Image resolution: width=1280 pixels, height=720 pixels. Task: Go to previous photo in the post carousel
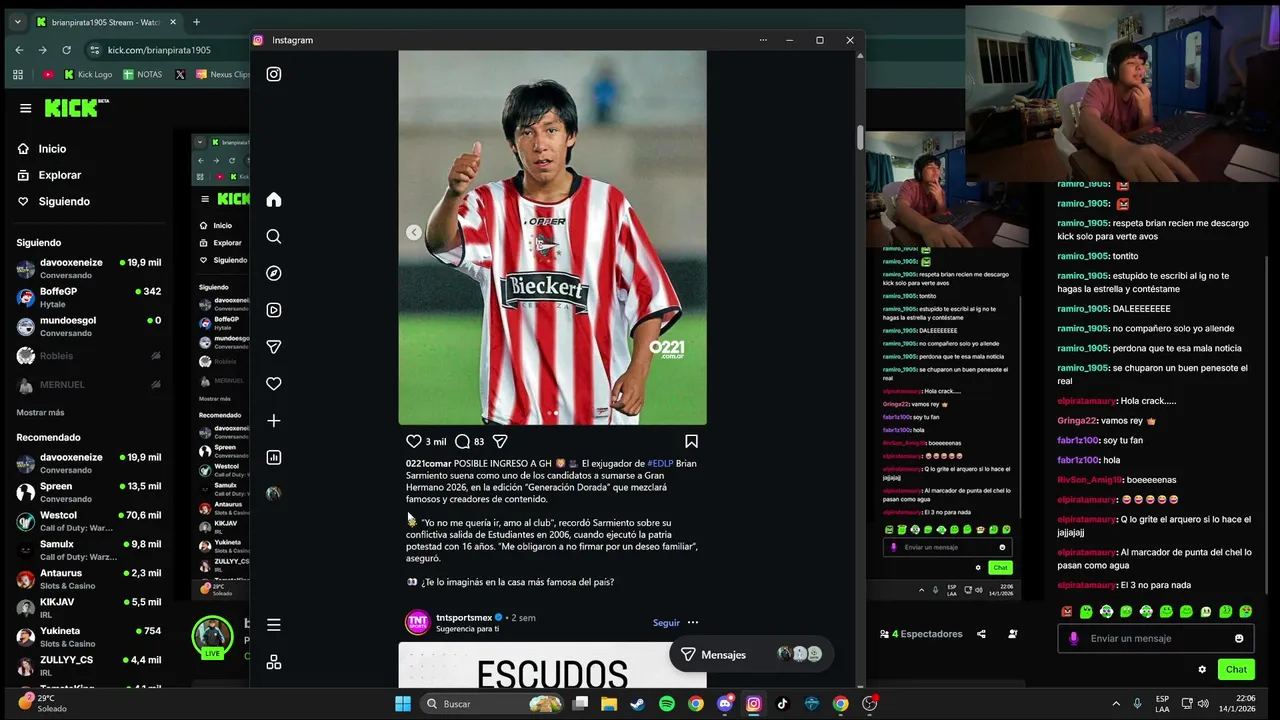(x=413, y=232)
